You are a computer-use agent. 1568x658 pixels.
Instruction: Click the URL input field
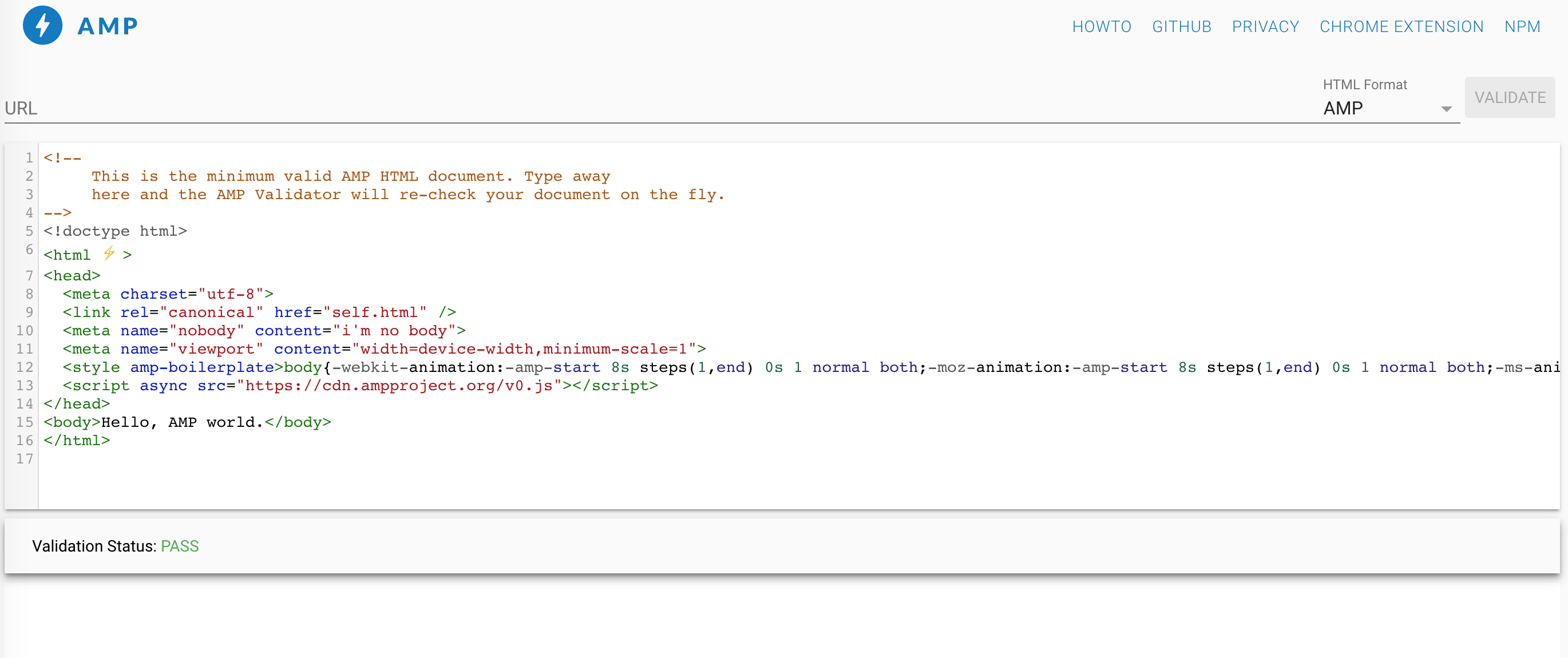tap(609, 108)
